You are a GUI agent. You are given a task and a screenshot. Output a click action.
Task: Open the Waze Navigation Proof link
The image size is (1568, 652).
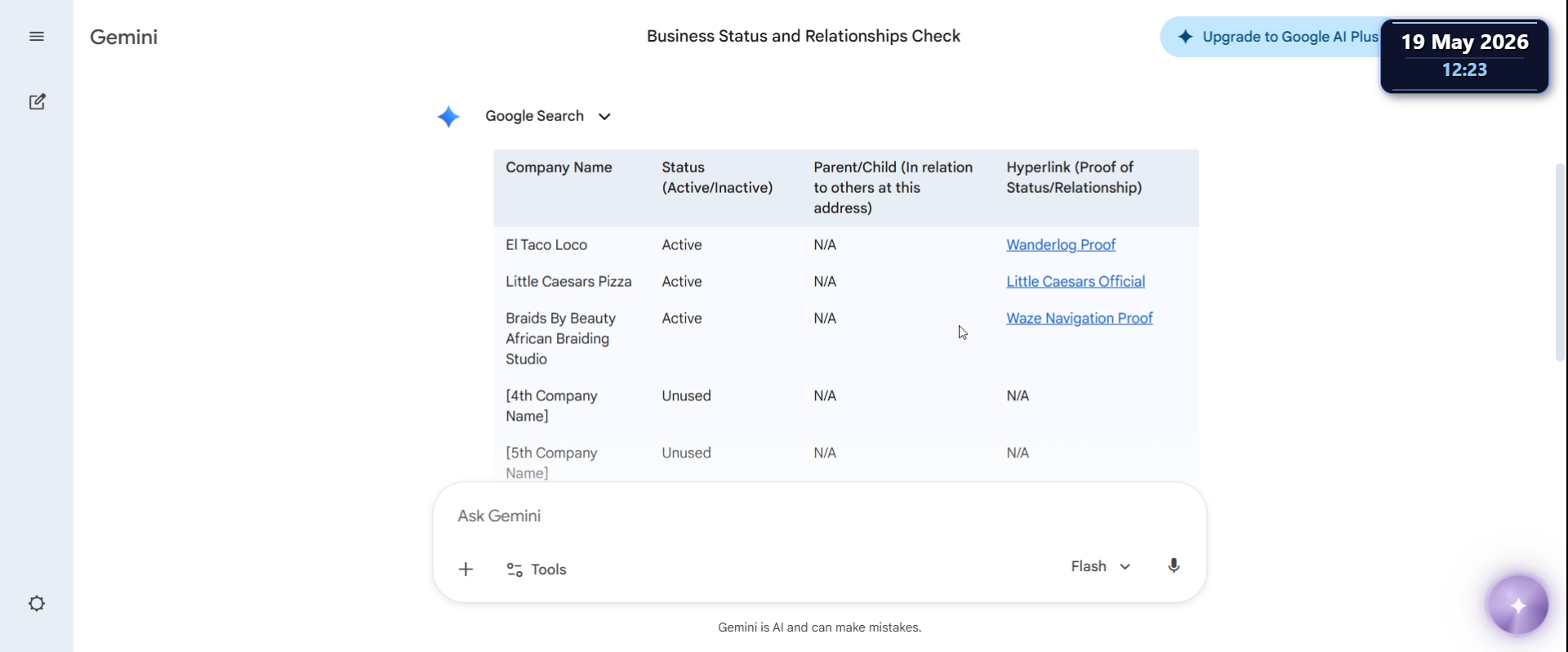point(1080,319)
